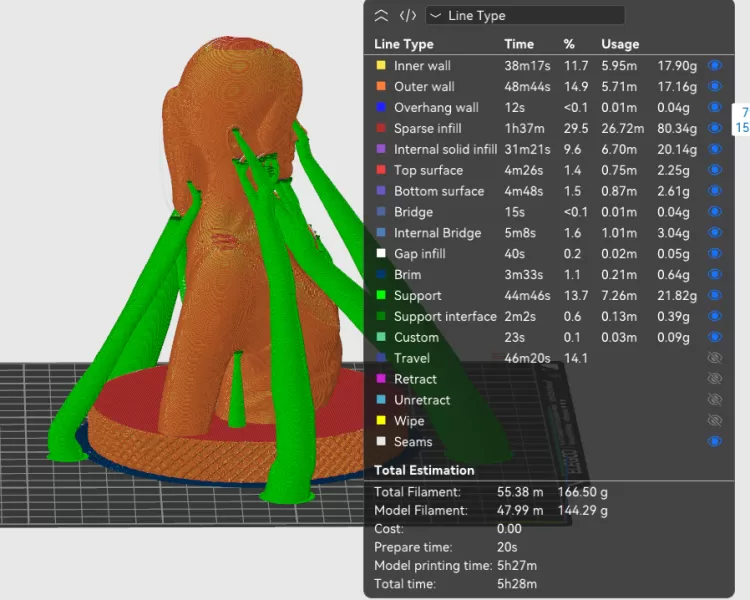Show Travel moves using the eye icon

pyautogui.click(x=714, y=357)
